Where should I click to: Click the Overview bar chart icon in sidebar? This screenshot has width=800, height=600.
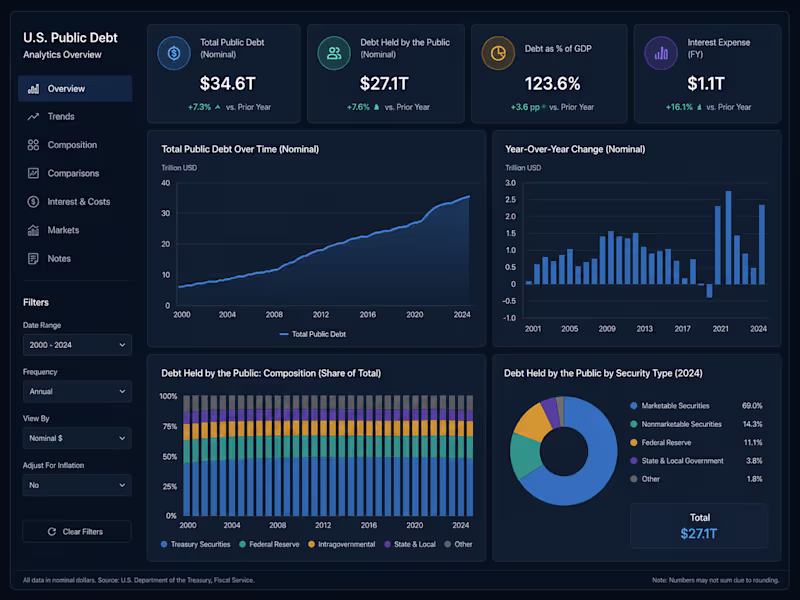pos(33,89)
